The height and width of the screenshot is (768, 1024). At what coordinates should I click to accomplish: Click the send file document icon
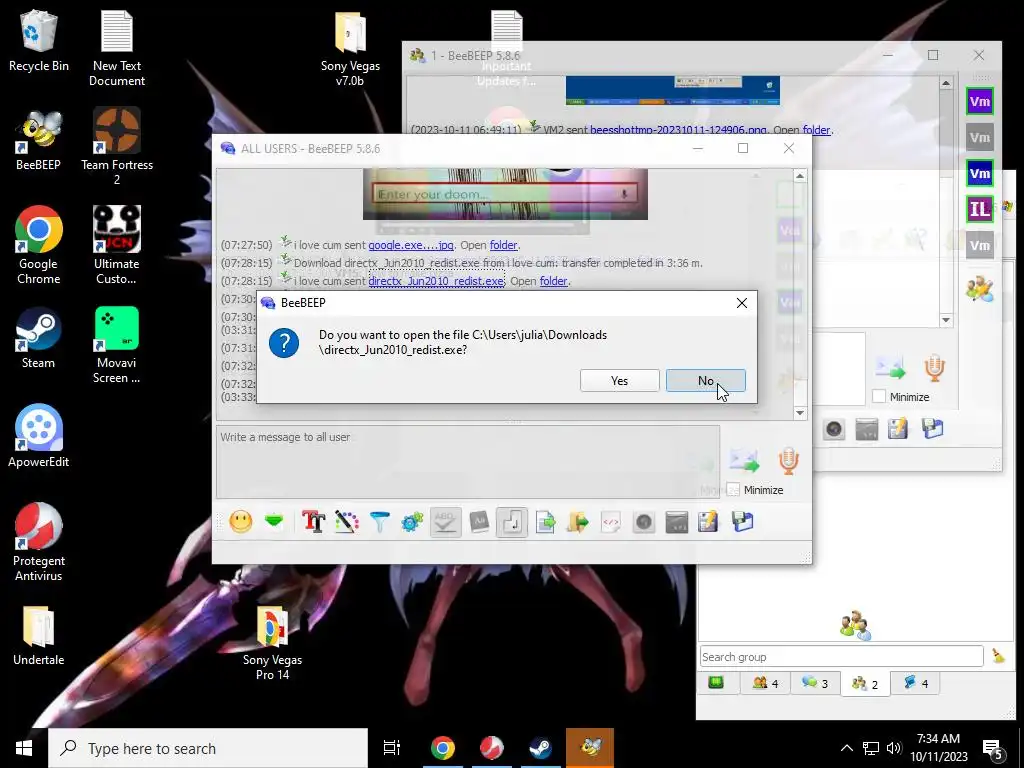pos(545,522)
